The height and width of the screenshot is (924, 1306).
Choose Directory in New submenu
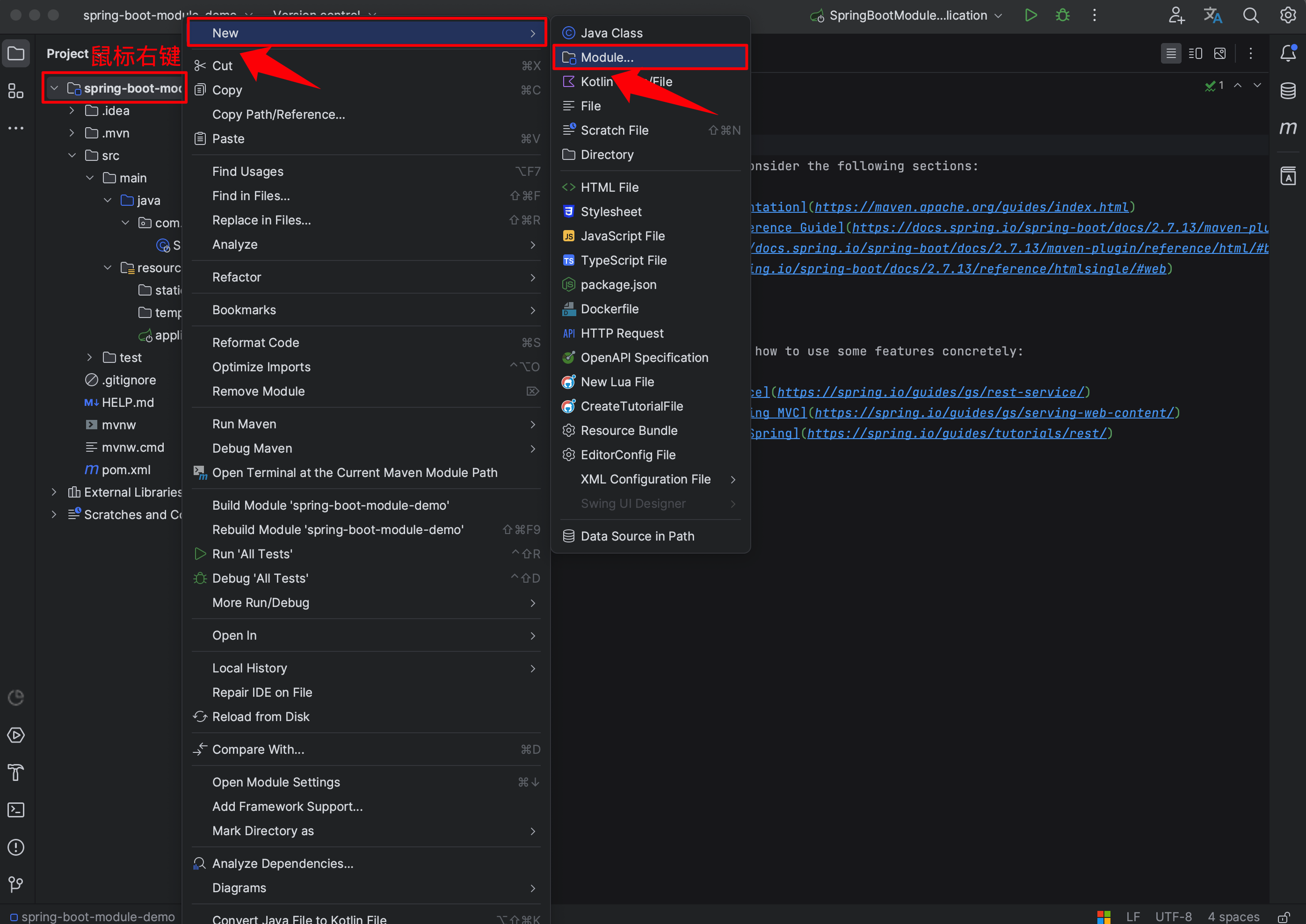point(652,155)
